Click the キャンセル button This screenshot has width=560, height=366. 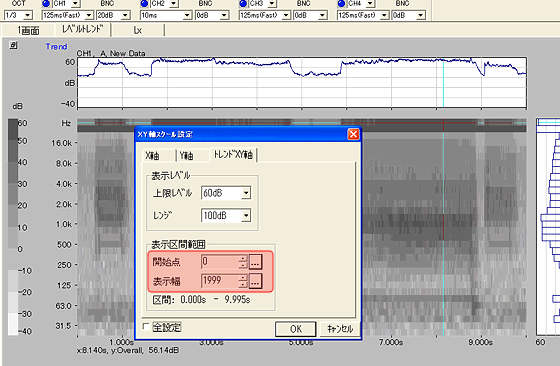(x=340, y=329)
